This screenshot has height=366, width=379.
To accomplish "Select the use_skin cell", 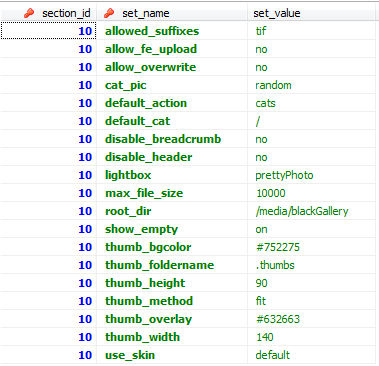I will (172, 355).
